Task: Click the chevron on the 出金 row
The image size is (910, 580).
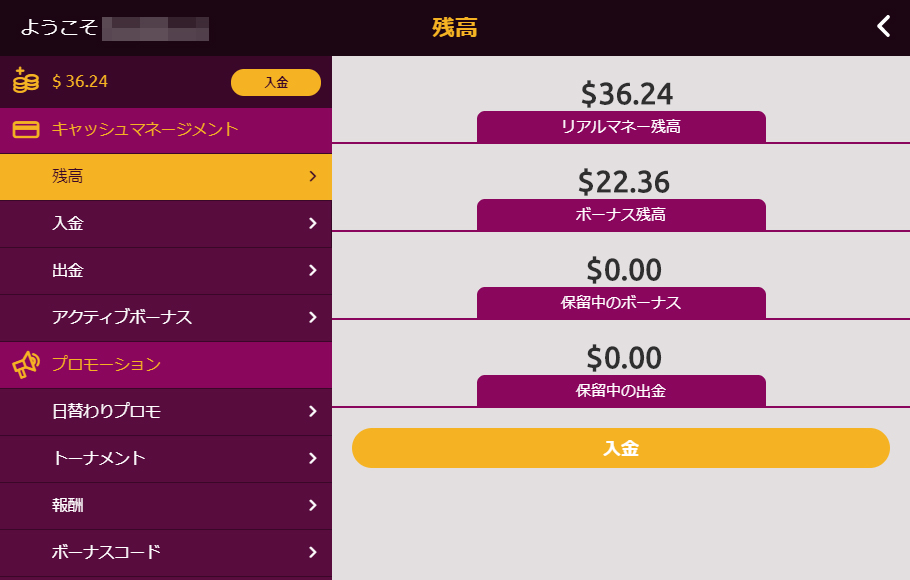Action: pyautogui.click(x=313, y=271)
